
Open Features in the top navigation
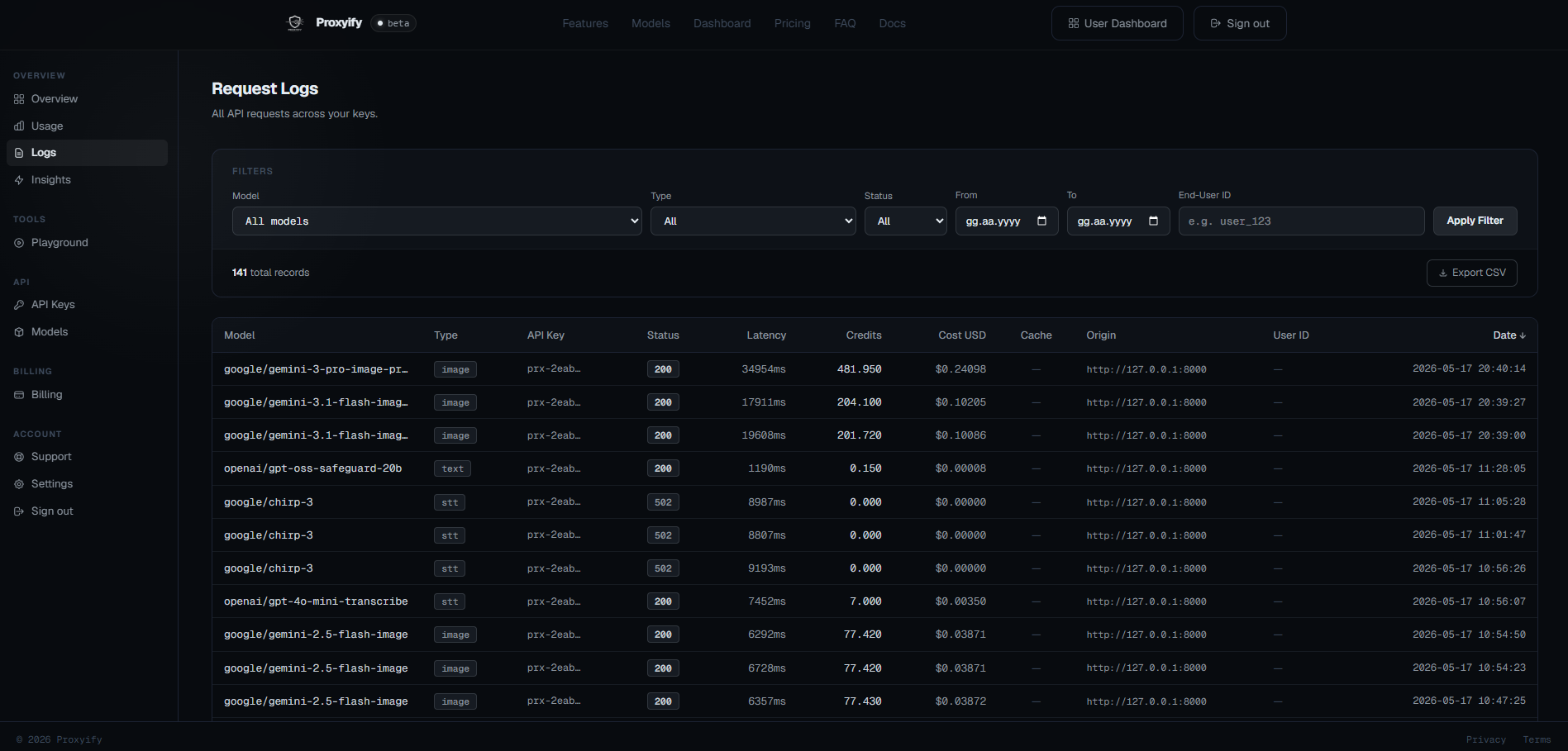[x=585, y=23]
